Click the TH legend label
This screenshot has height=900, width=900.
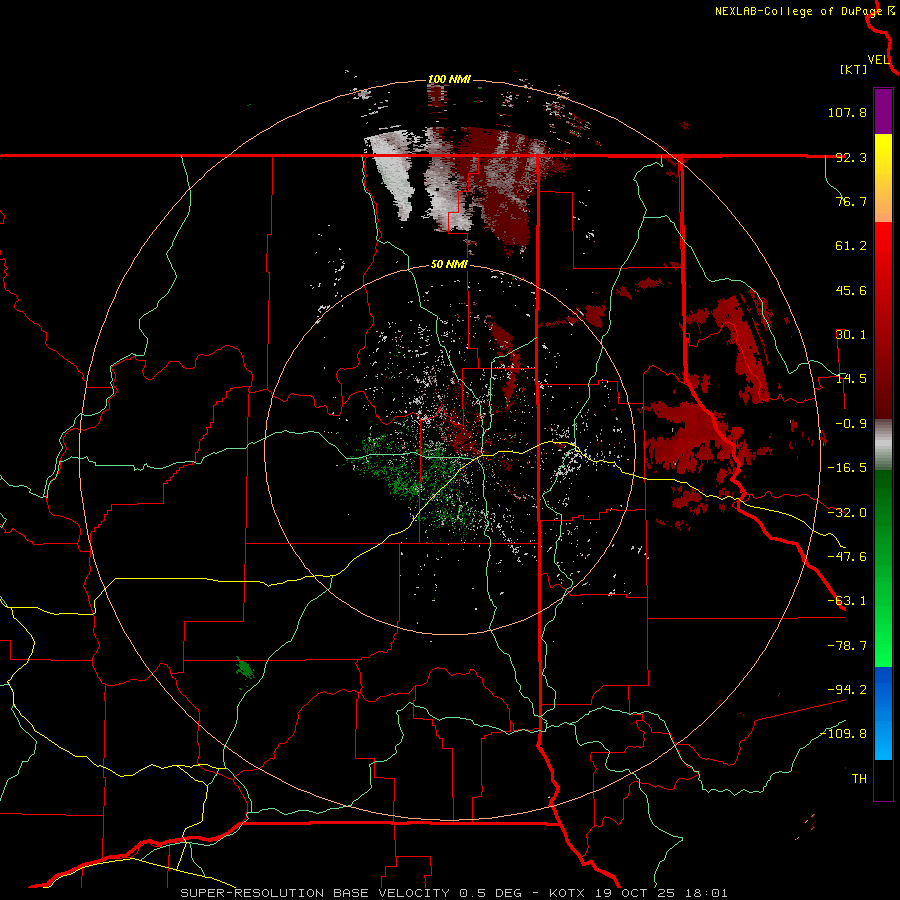859,779
